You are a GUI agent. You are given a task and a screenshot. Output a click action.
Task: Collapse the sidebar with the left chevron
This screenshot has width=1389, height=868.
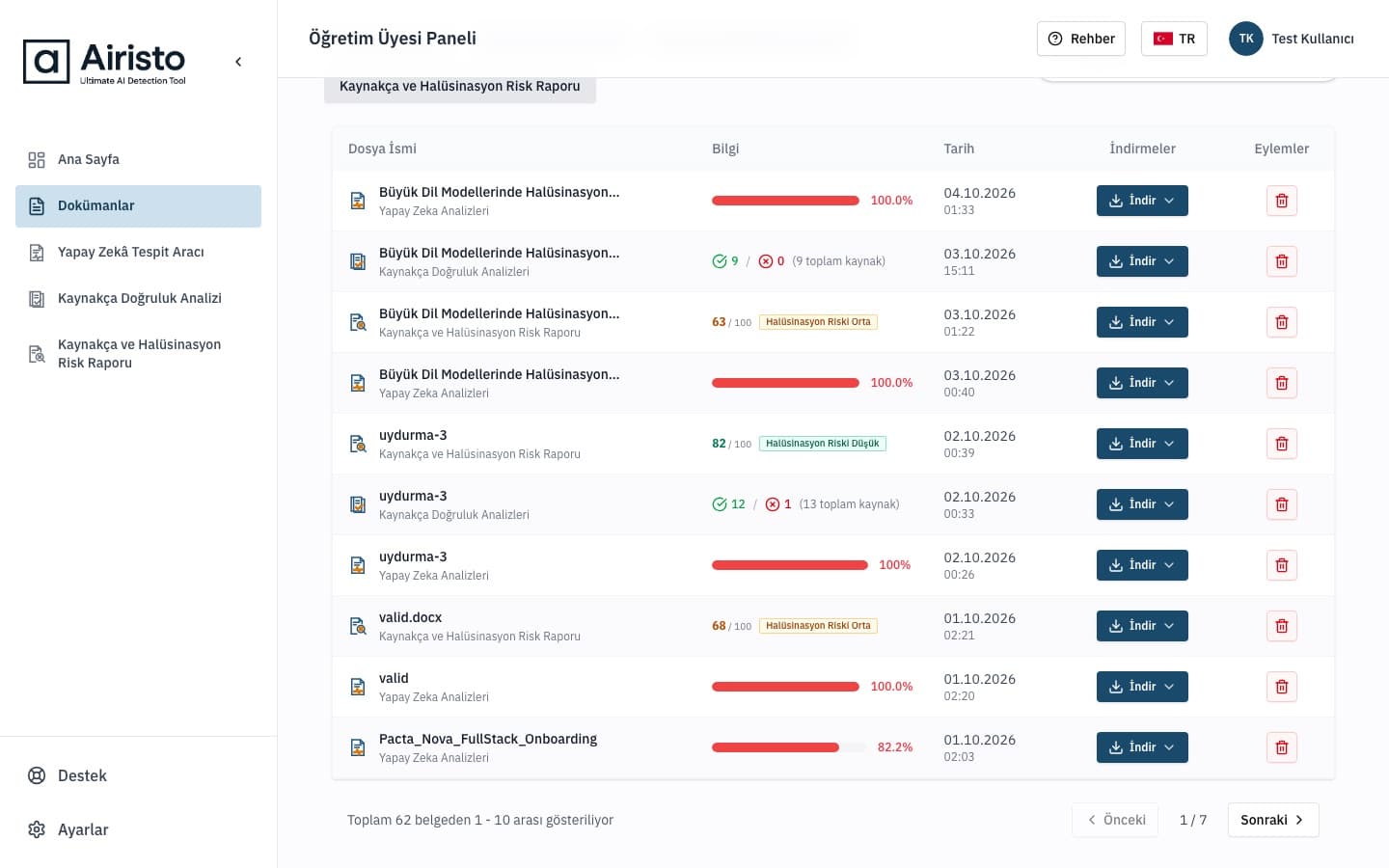(x=238, y=62)
